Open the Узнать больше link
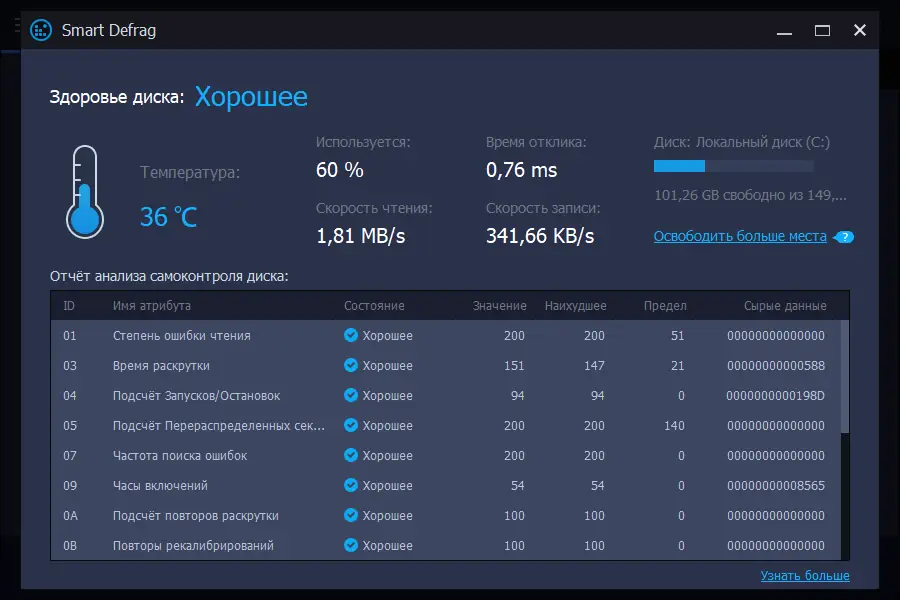Image resolution: width=900 pixels, height=600 pixels. pos(804,576)
